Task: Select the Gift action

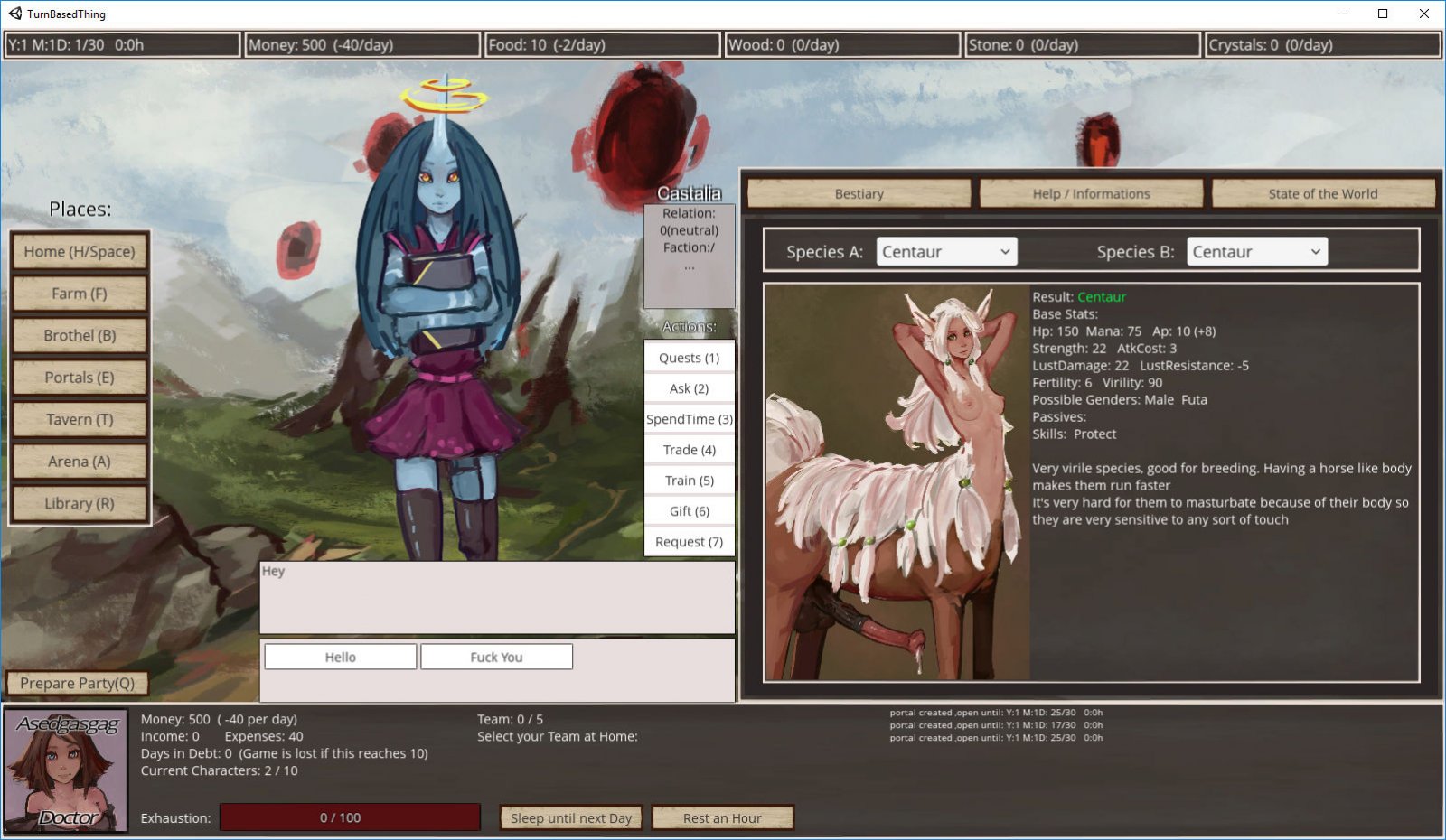Action: click(689, 511)
